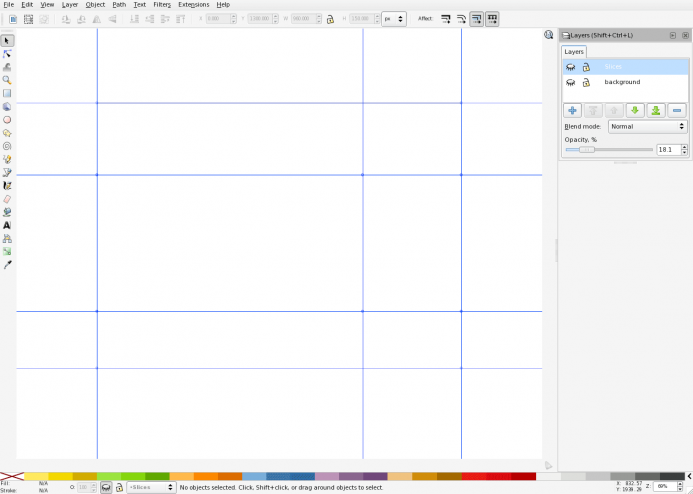Viewport: 693px width, 494px height.
Task: Select the Pen Bezier tool
Action: [x=7, y=172]
